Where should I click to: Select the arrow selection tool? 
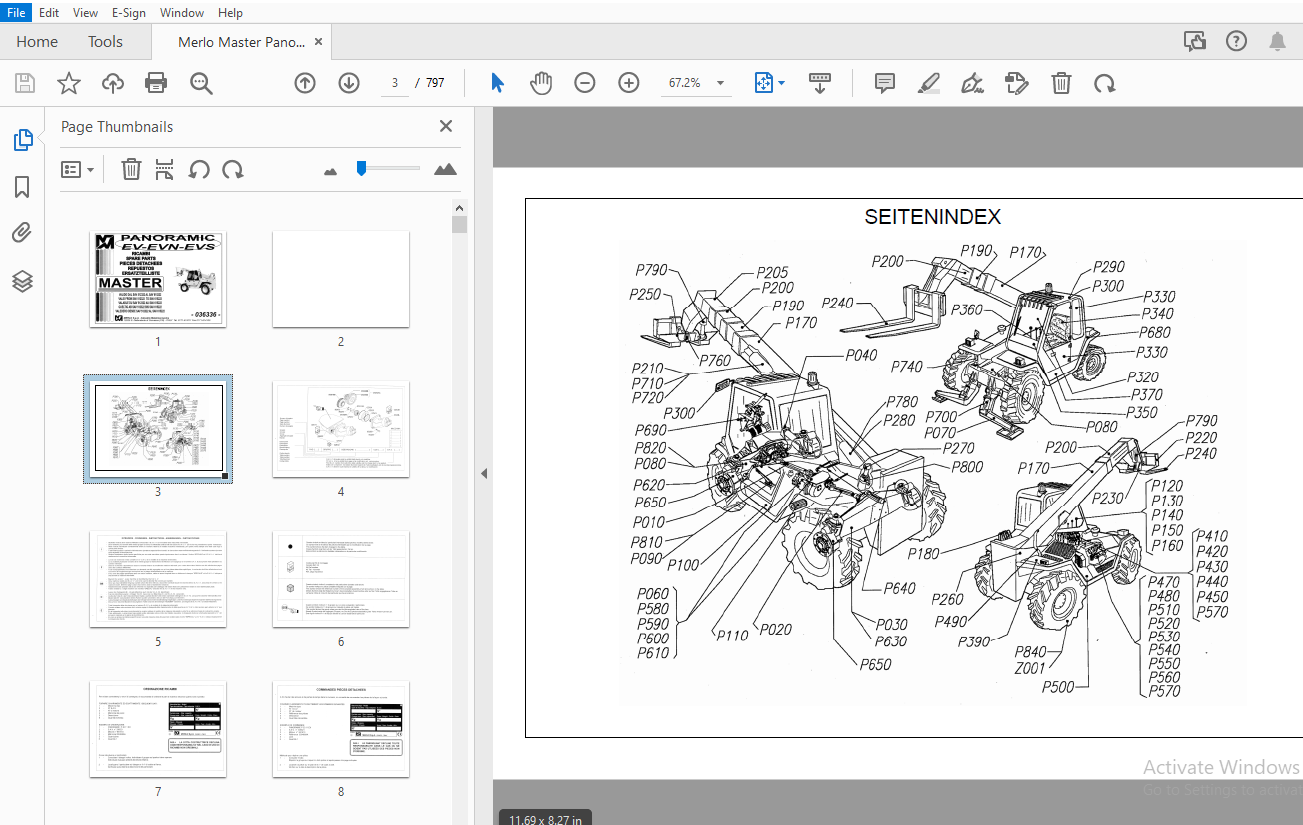coord(497,83)
